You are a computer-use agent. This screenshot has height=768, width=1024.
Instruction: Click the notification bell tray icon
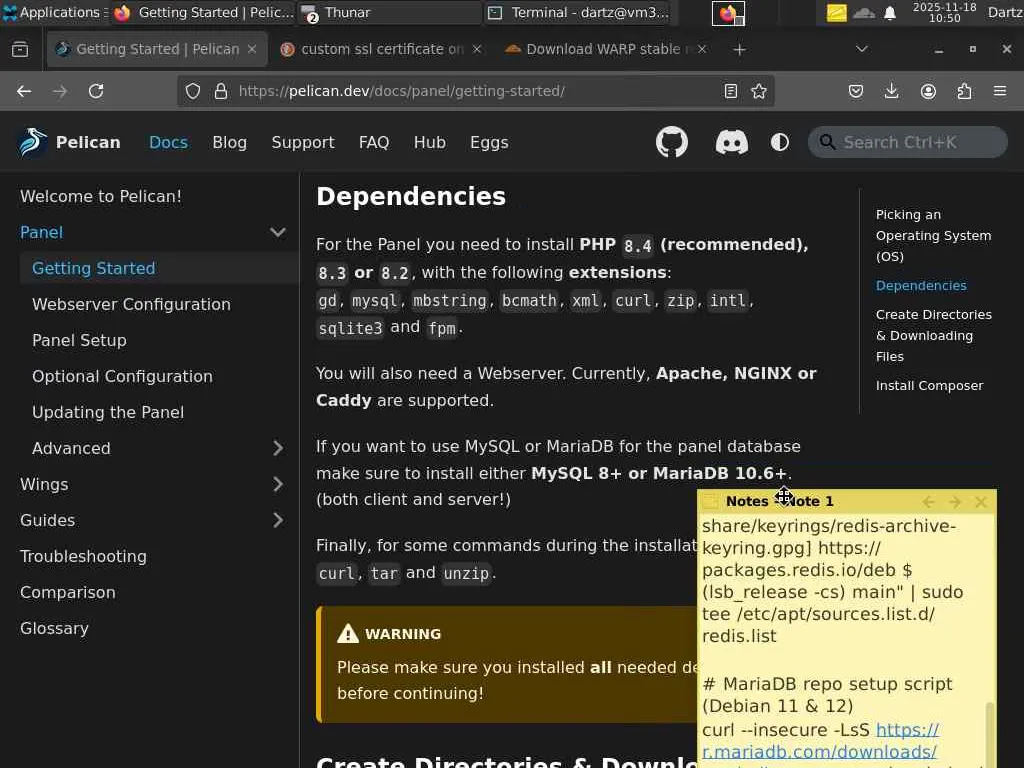pyautogui.click(x=889, y=12)
